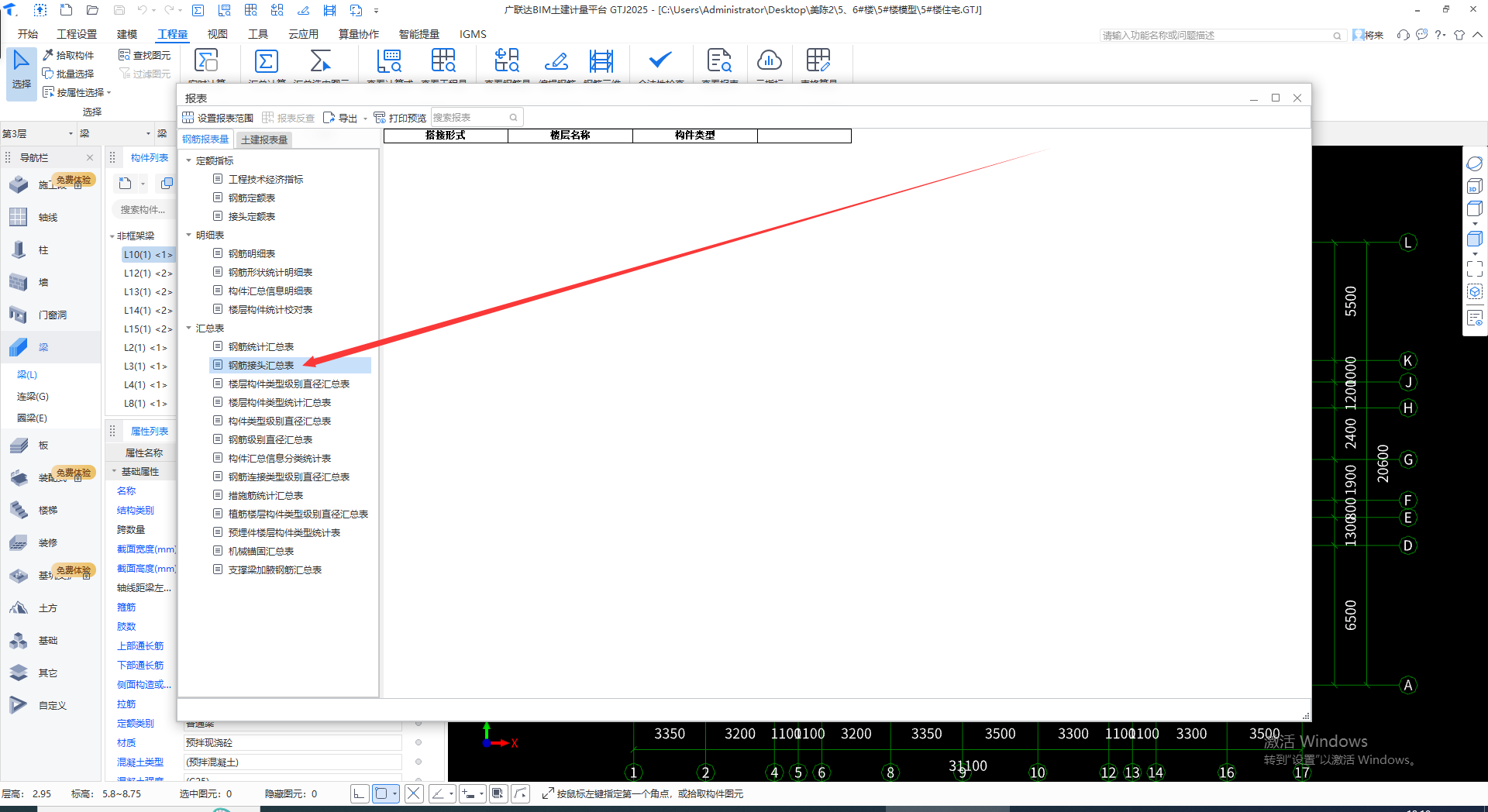Screen dimensions: 1488x812
Task: Click the 表格算量 table-pencil icon
Action: 818,61
